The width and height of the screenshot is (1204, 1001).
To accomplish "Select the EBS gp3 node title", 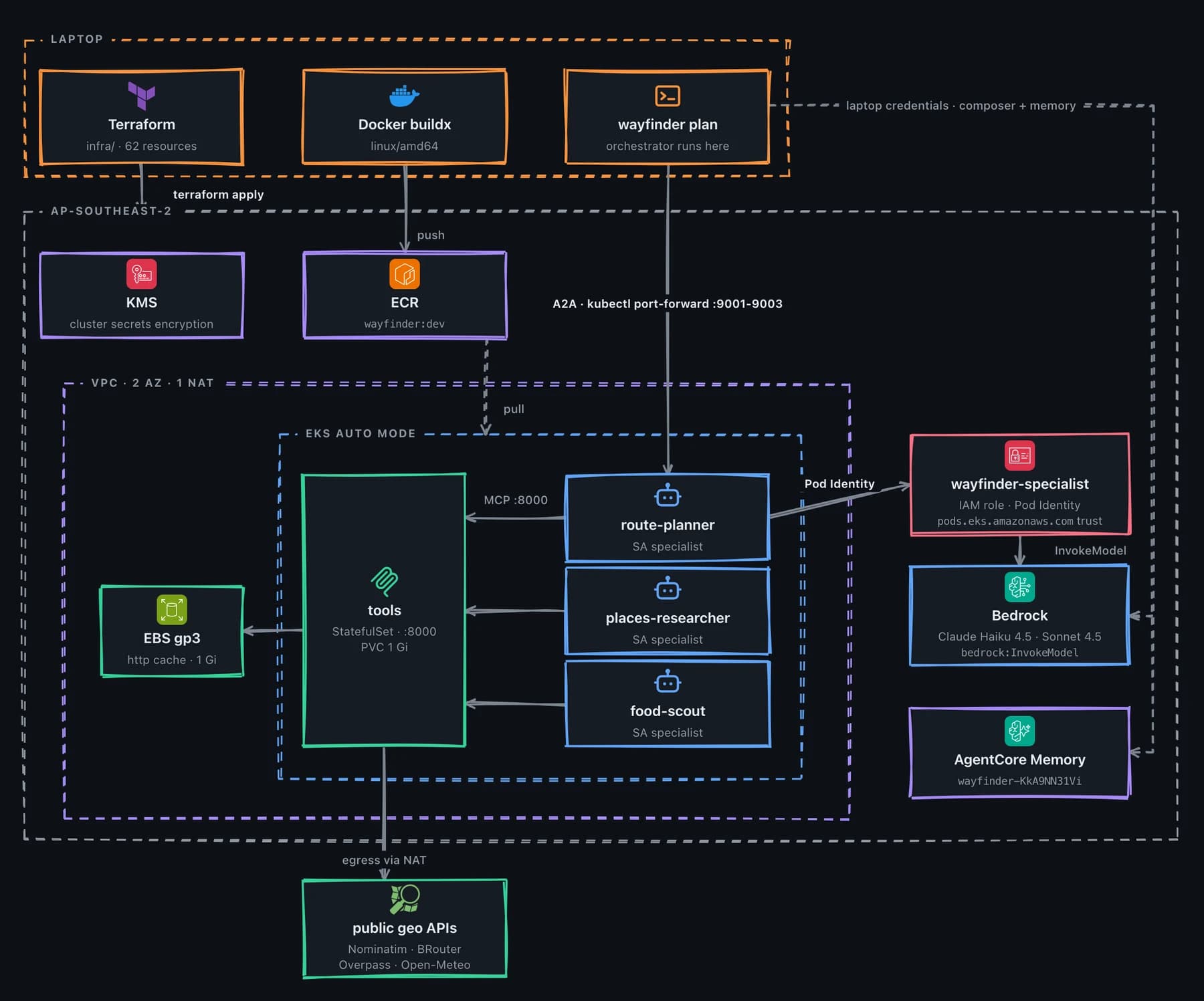I will coord(172,638).
